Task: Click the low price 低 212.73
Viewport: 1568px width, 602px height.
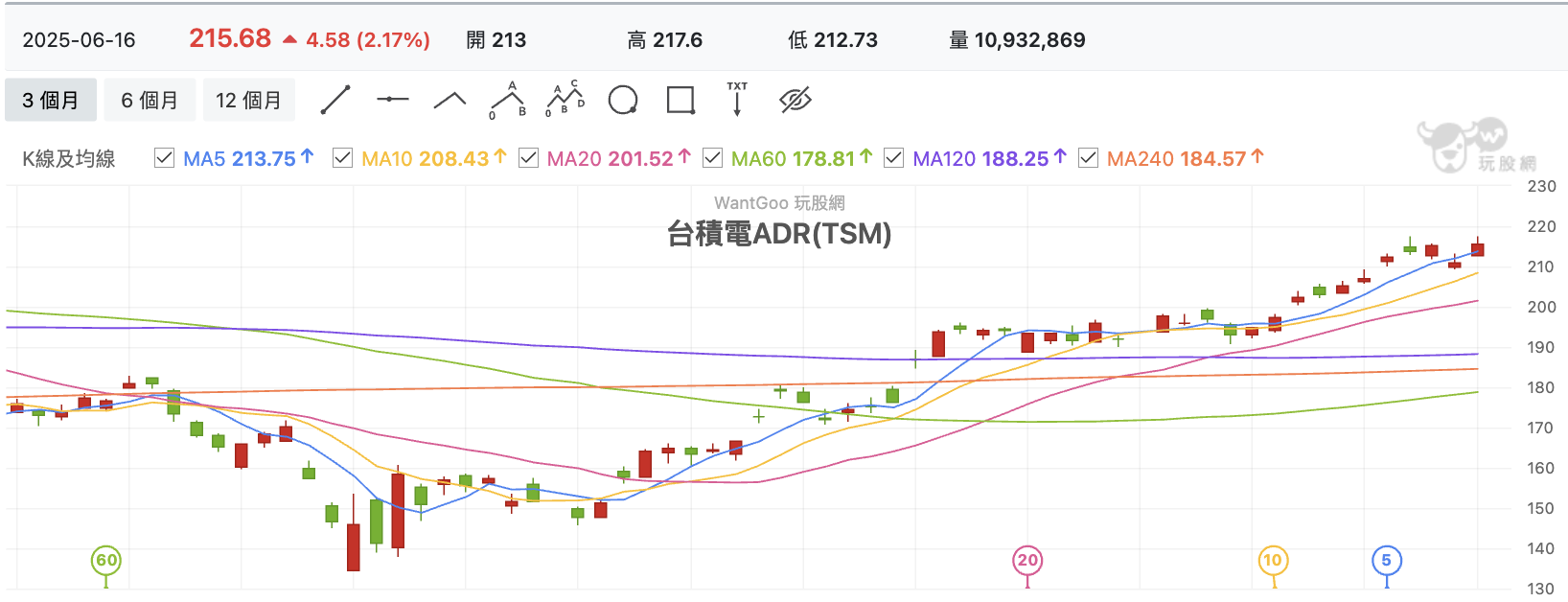Action: click(x=833, y=40)
